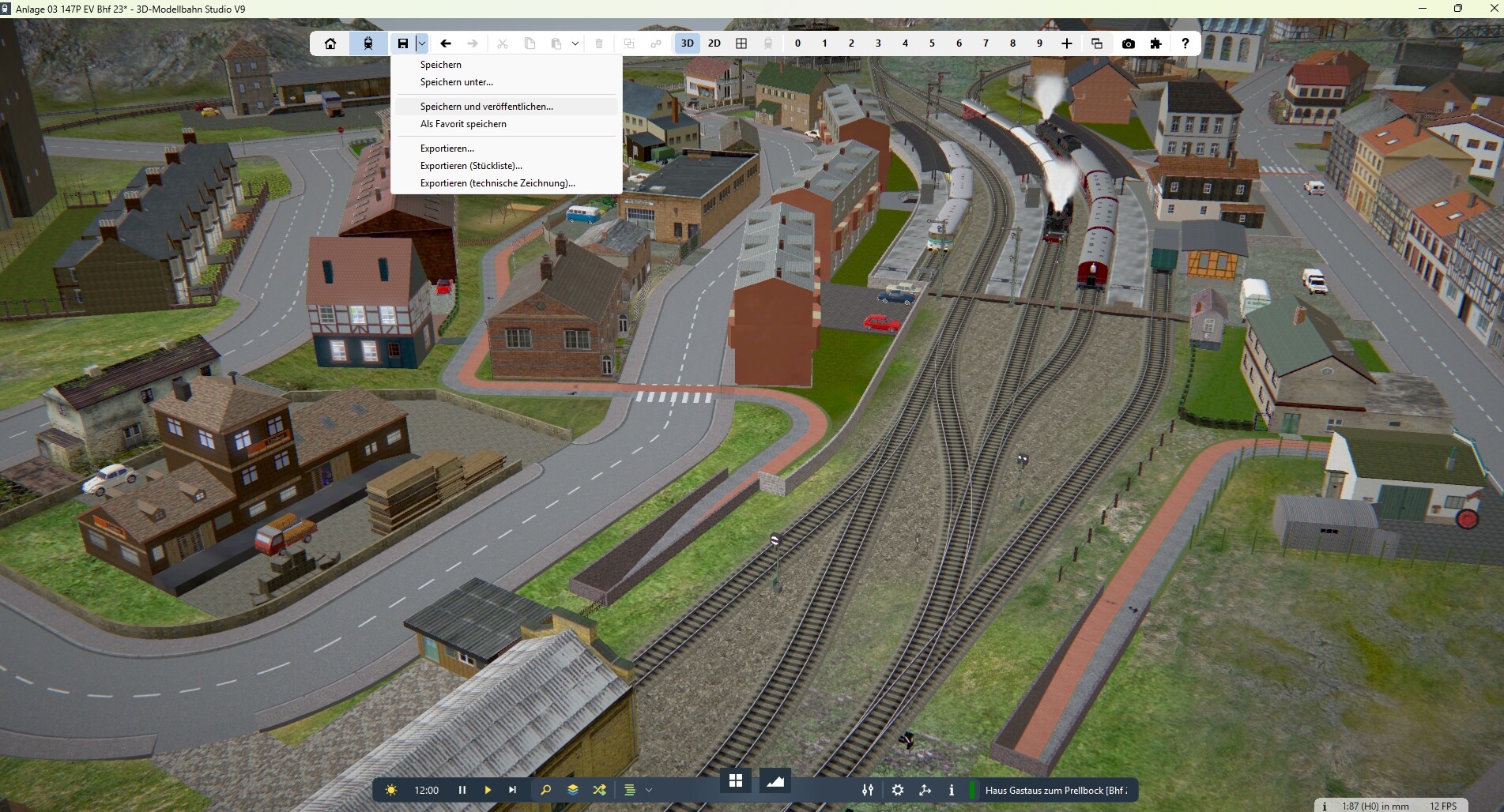Select camera position 5
The width and height of the screenshot is (1504, 812).
pos(932,43)
